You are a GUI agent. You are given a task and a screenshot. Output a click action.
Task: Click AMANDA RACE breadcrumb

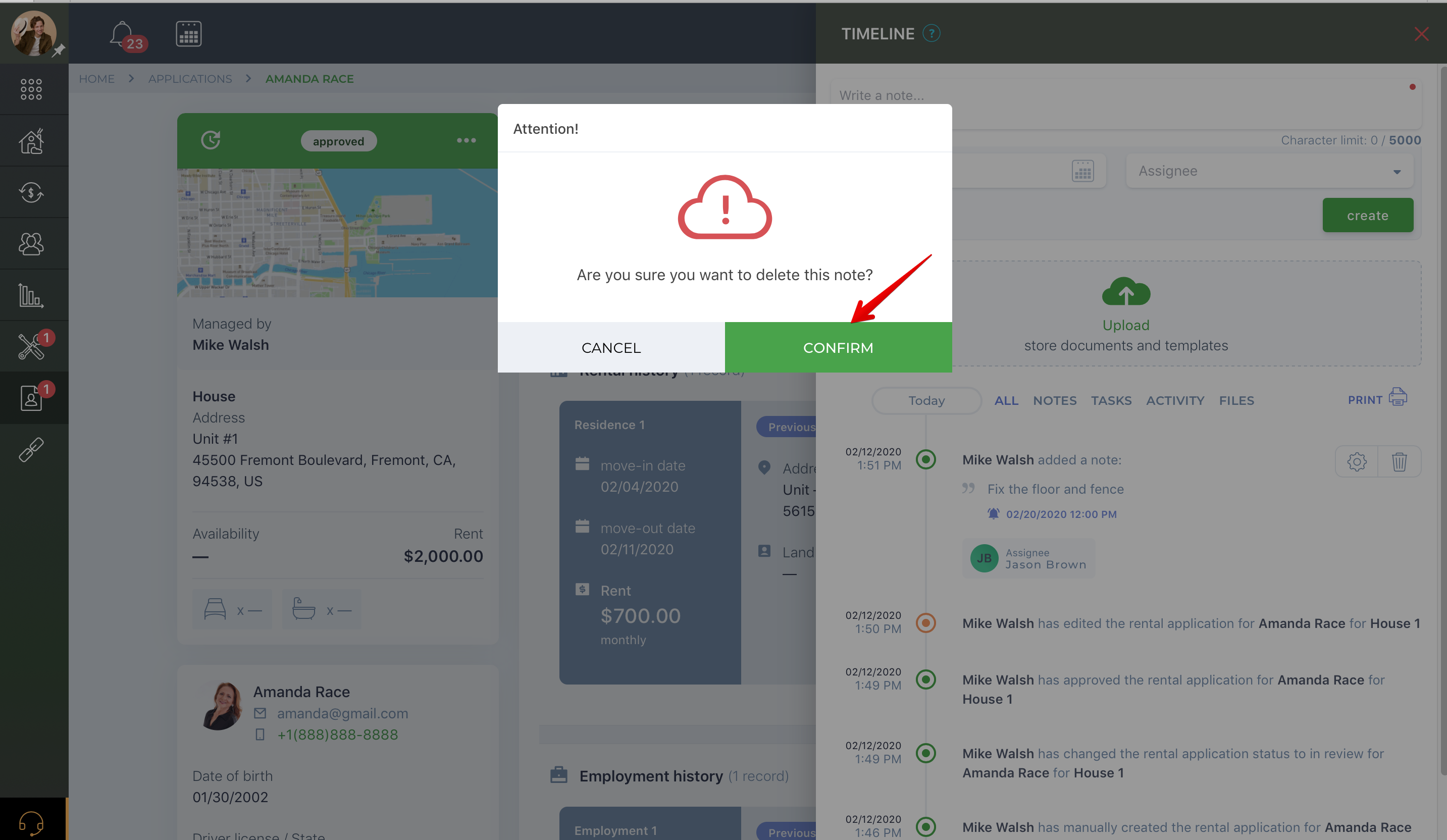[309, 79]
